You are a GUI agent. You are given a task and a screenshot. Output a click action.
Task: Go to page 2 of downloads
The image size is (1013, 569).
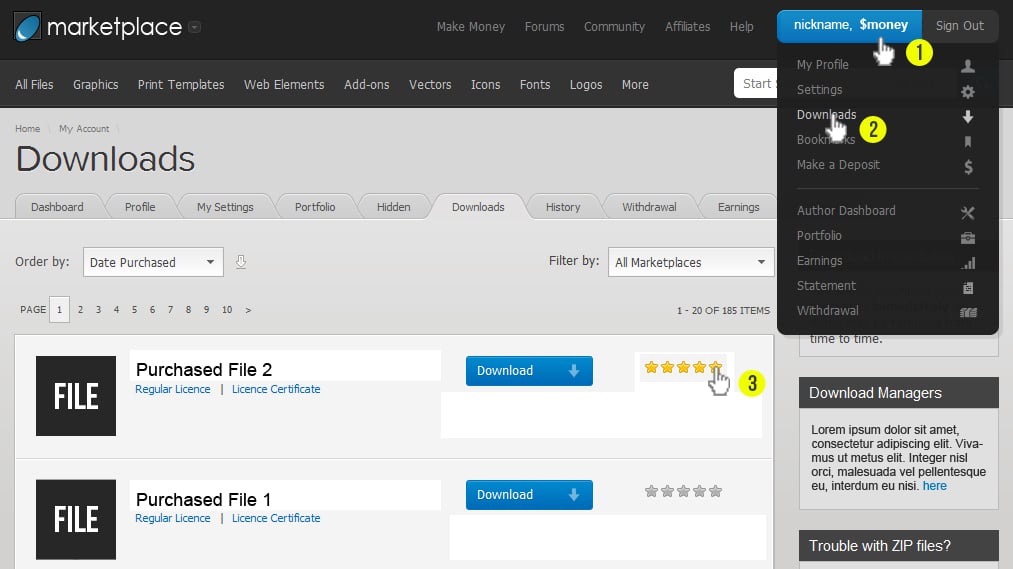tap(80, 310)
